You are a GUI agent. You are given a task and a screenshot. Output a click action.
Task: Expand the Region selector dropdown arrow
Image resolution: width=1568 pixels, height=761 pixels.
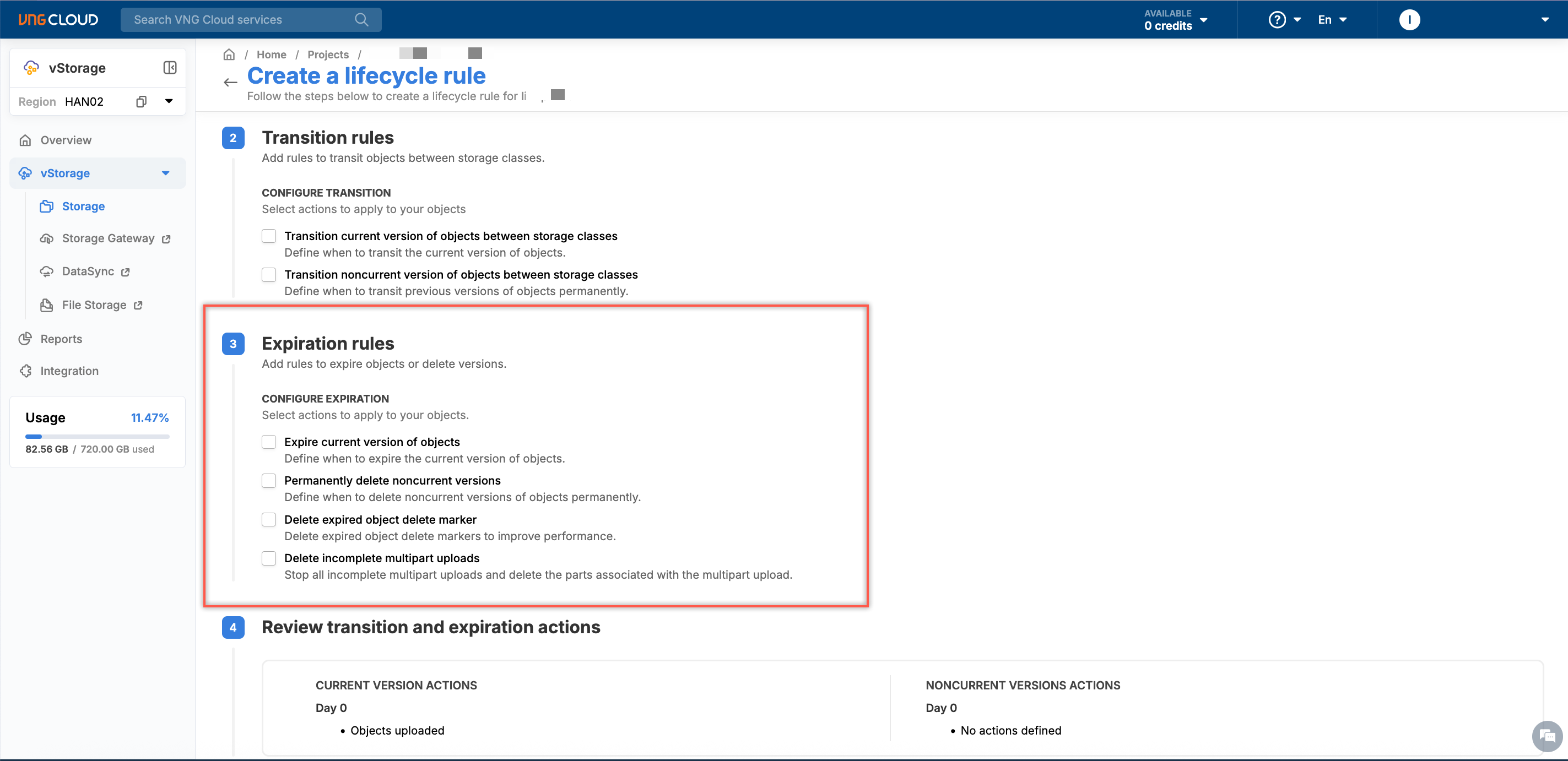(169, 101)
